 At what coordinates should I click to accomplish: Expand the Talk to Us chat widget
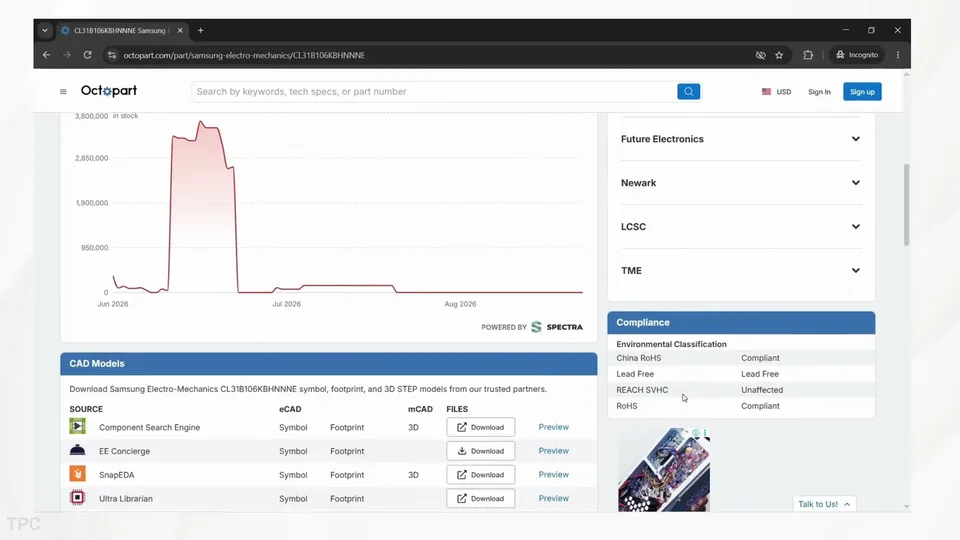824,504
